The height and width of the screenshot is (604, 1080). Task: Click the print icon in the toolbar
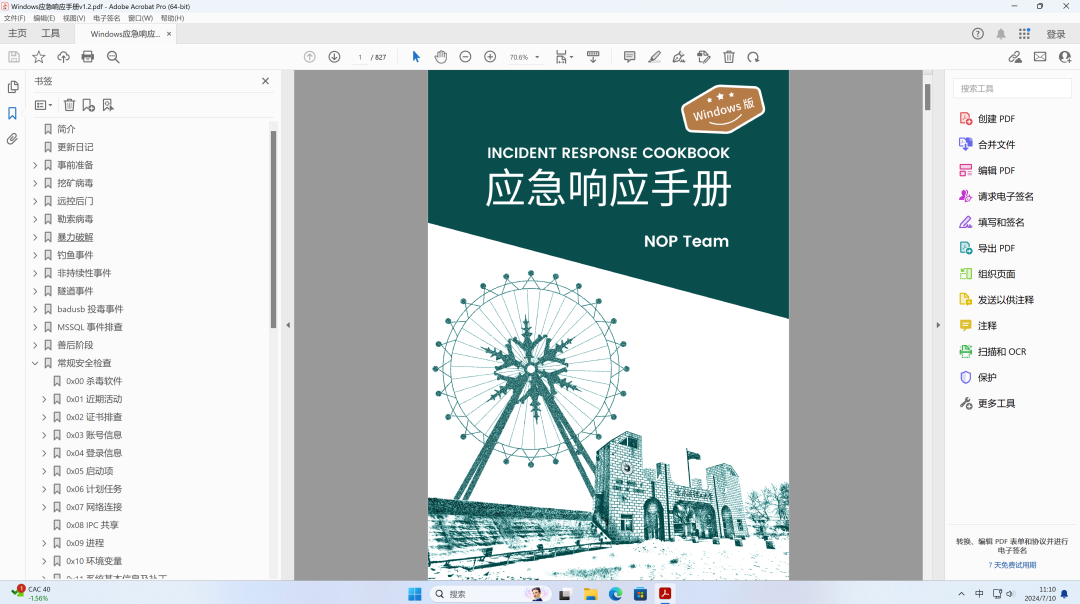(x=88, y=57)
